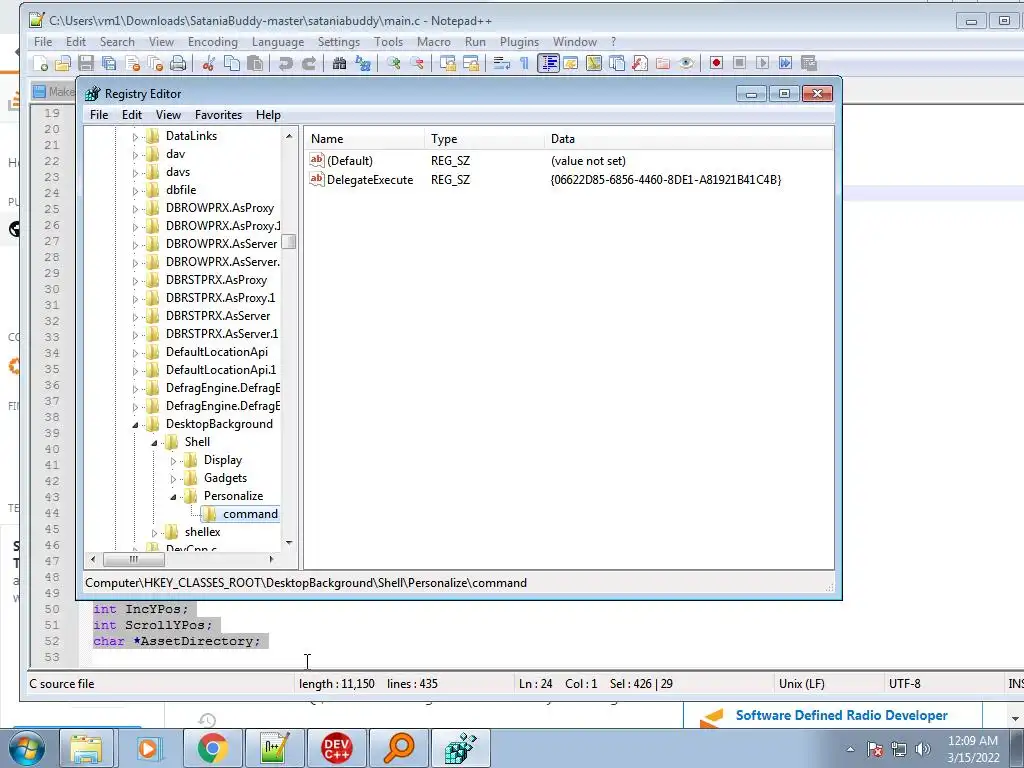Open Notepad++ Plugins menu

[x=519, y=42]
